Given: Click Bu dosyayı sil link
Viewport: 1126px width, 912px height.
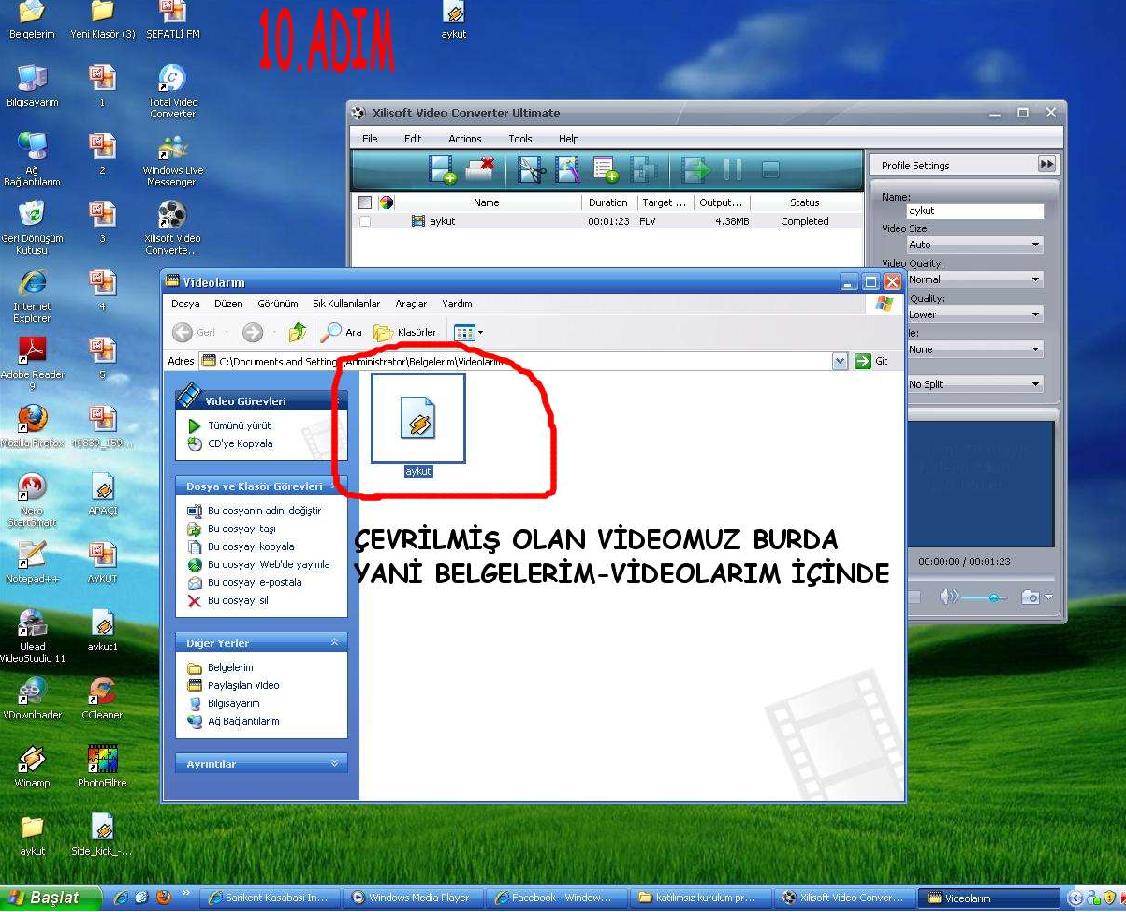Looking at the screenshot, I should click(x=238, y=600).
